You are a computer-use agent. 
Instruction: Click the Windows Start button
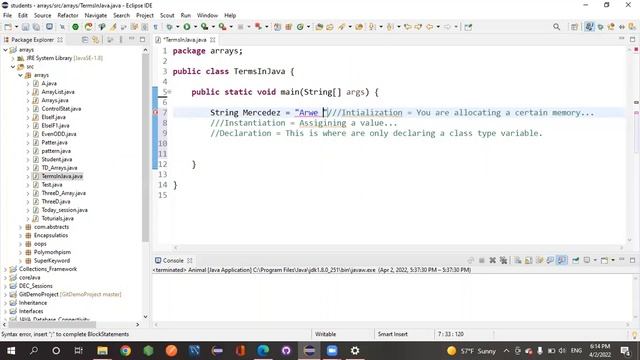(x=11, y=351)
